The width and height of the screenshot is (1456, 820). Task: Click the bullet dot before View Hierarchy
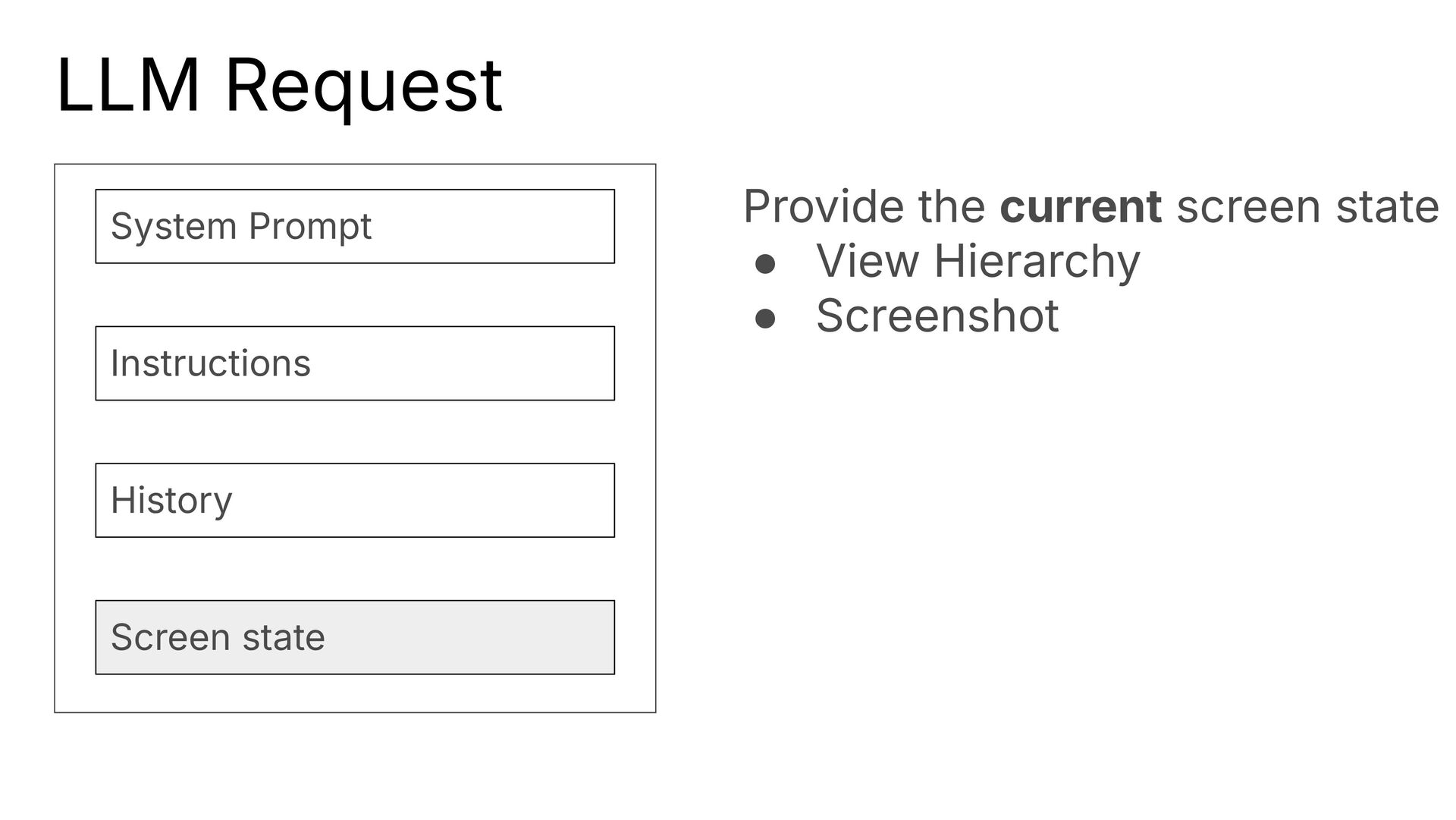(764, 265)
